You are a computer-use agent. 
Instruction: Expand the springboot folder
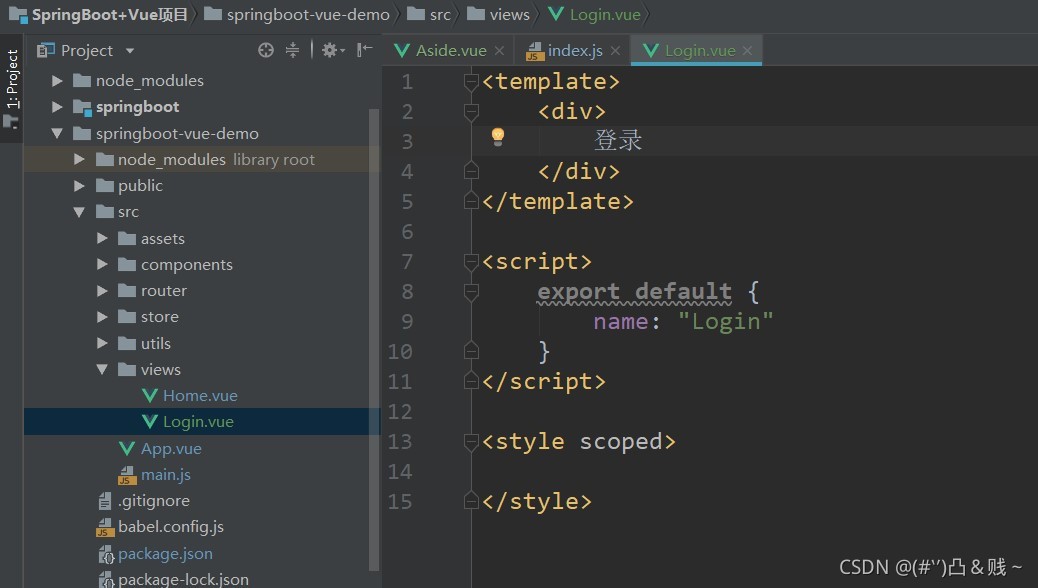click(x=58, y=107)
